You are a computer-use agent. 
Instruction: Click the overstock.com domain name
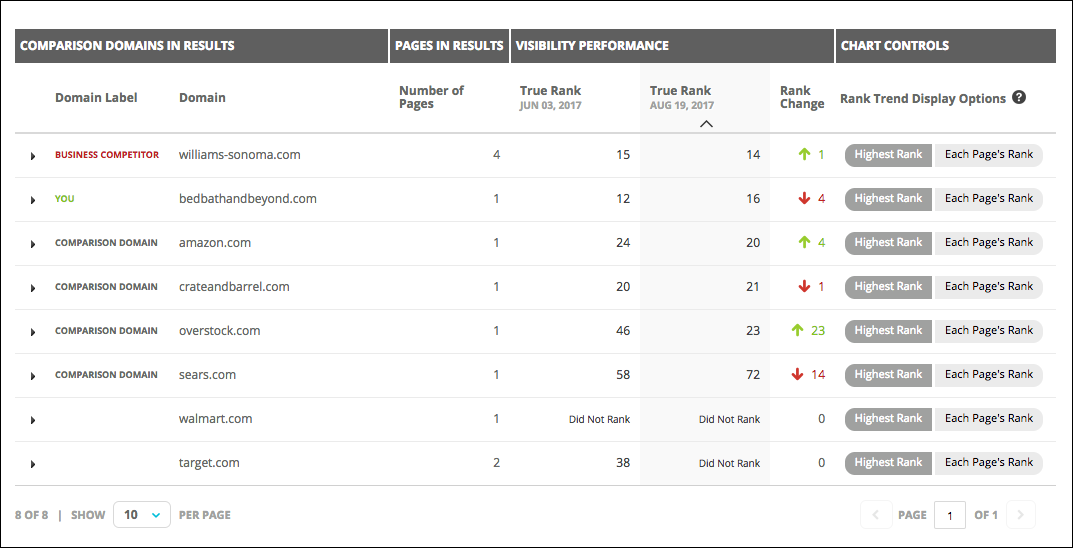point(220,330)
